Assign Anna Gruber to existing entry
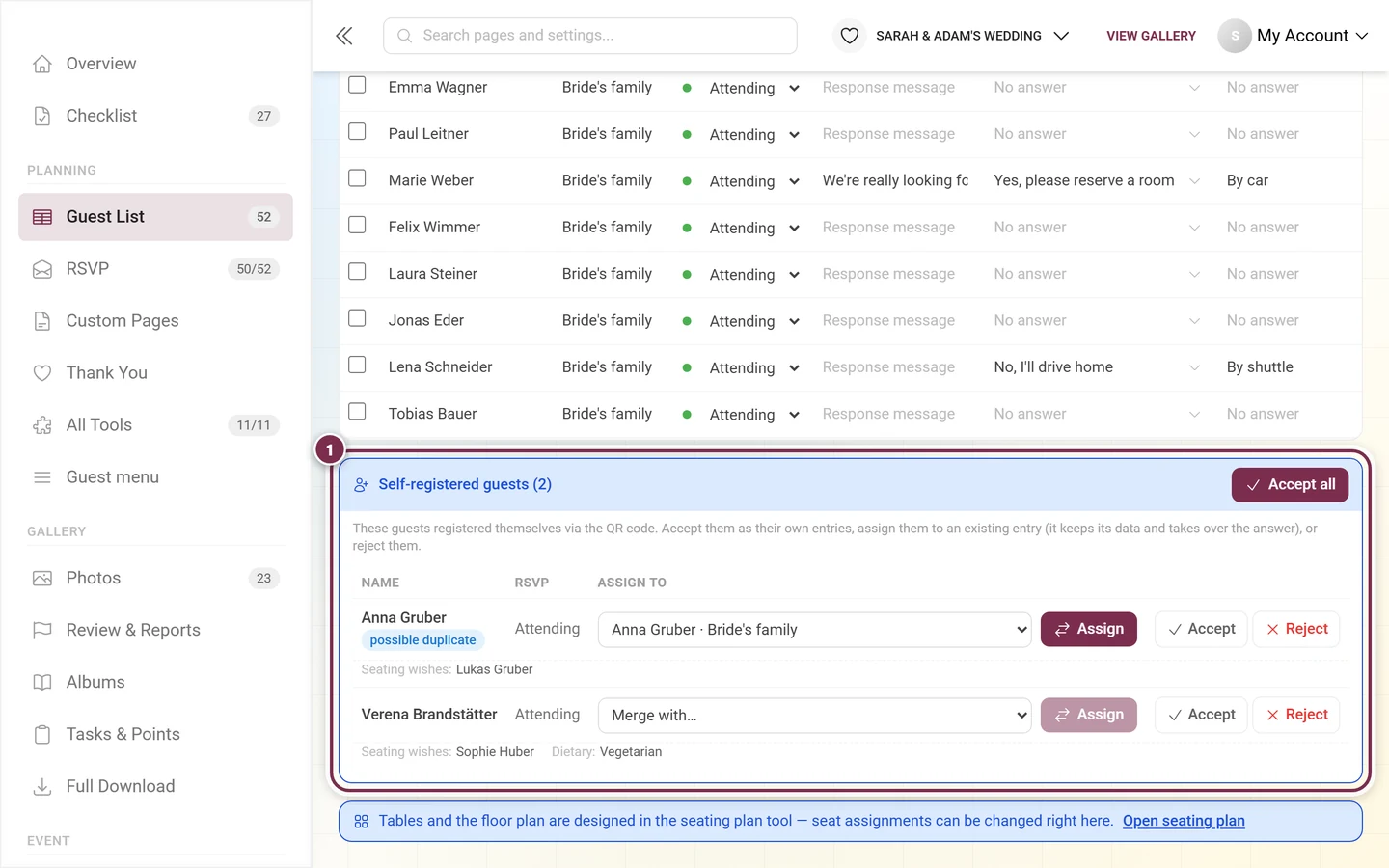The image size is (1389, 868). (1089, 630)
